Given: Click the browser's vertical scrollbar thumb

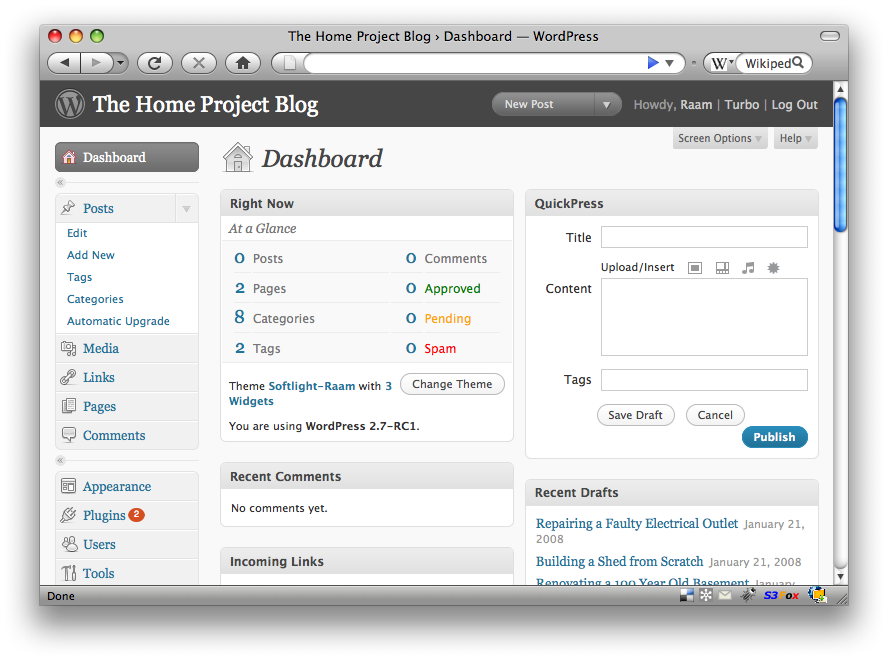Looking at the screenshot, I should coord(840,165).
